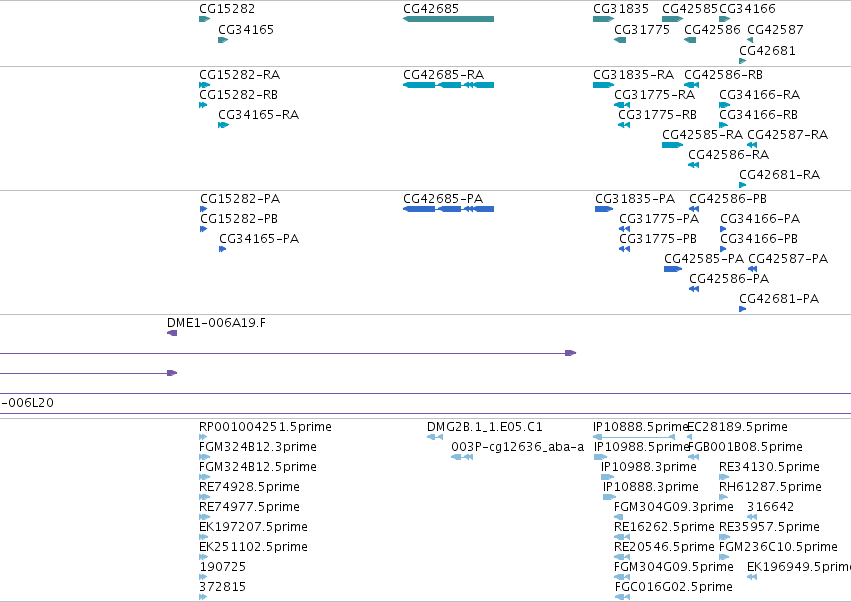Select EST FGM304G09.3prime
The image size is (851, 602).
pos(674,507)
